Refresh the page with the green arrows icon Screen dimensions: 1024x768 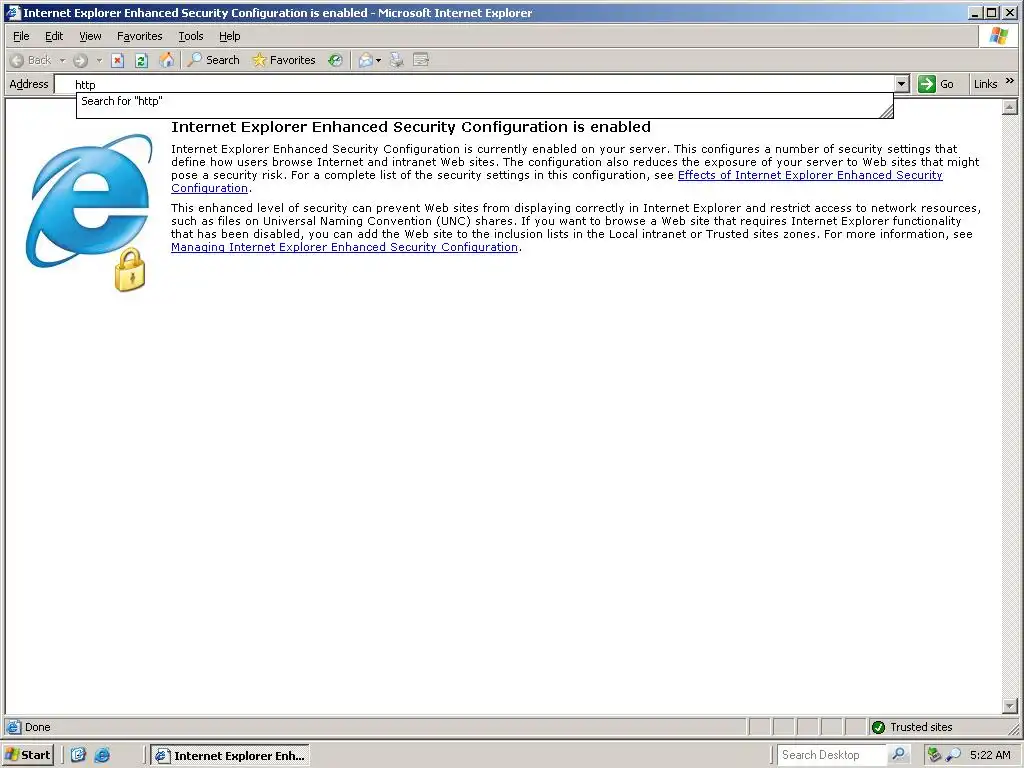pyautogui.click(x=141, y=60)
